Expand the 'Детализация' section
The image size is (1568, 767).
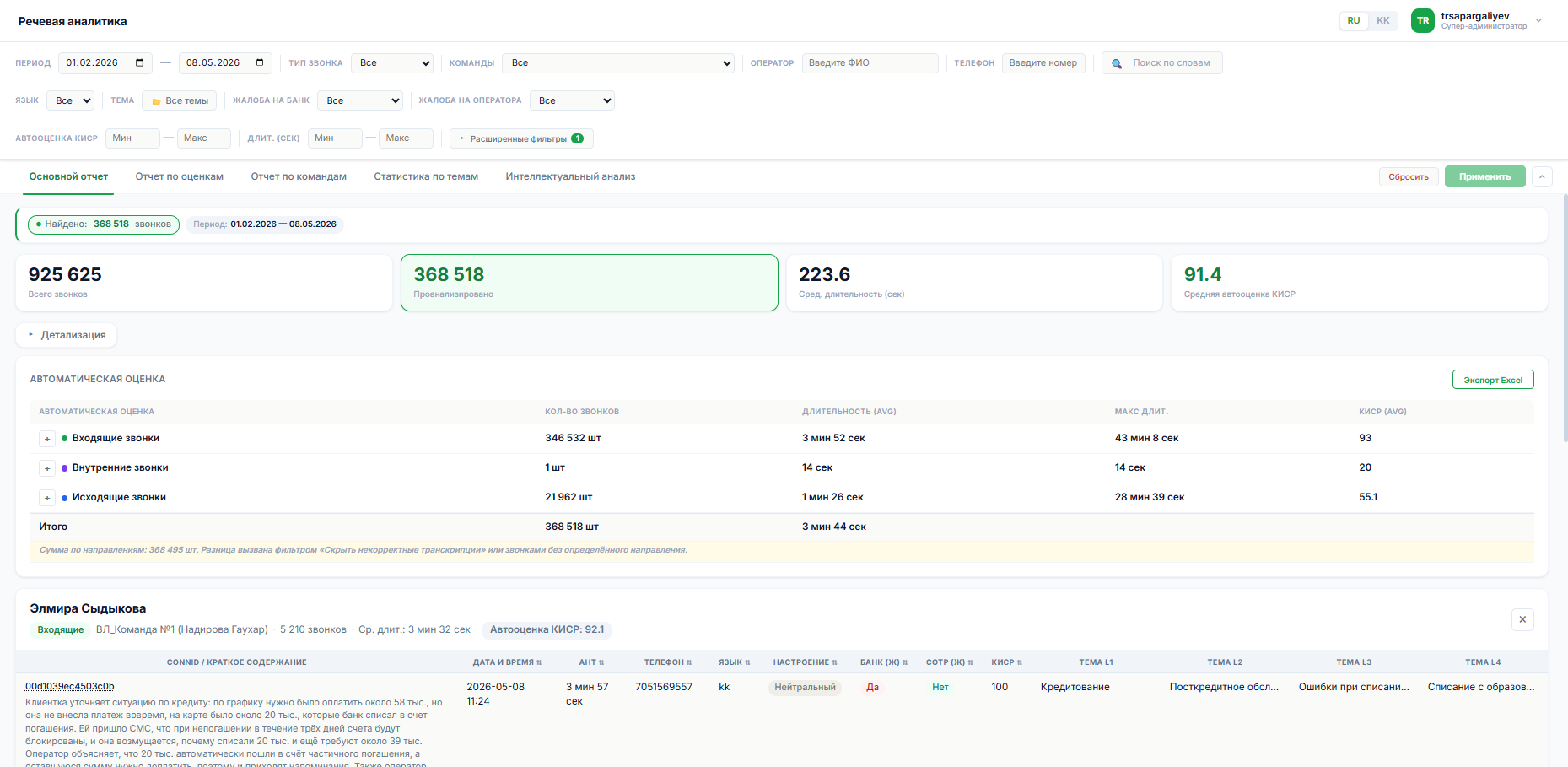pyautogui.click(x=67, y=335)
